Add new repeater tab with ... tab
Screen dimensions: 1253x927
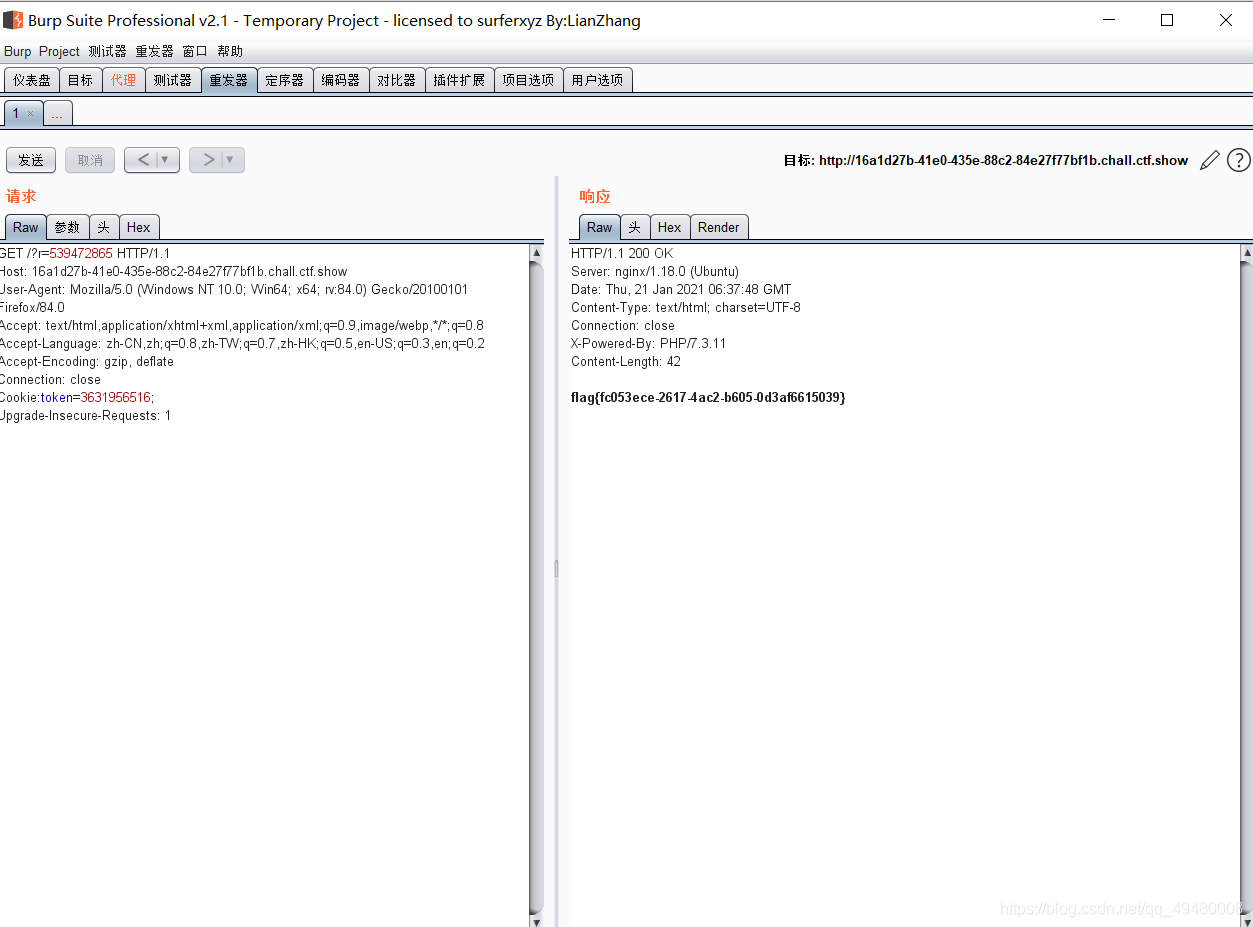(57, 114)
